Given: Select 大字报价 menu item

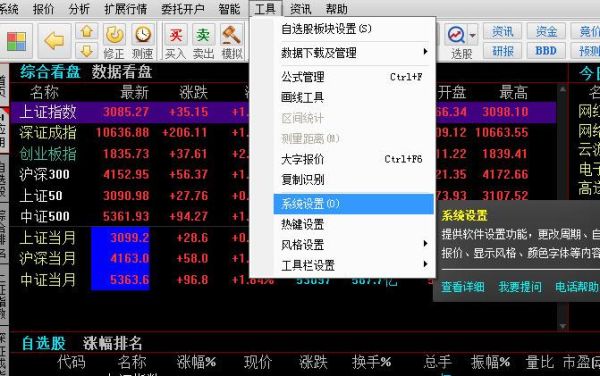Looking at the screenshot, I should (354, 159).
